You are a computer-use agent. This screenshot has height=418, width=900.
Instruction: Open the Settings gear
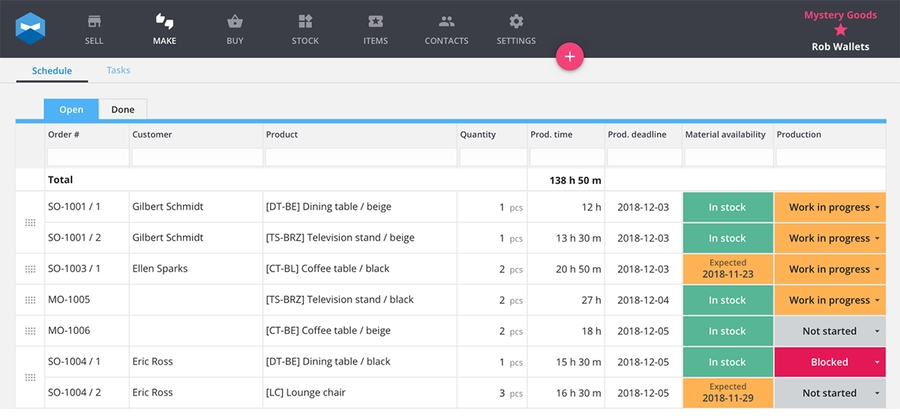coord(516,28)
